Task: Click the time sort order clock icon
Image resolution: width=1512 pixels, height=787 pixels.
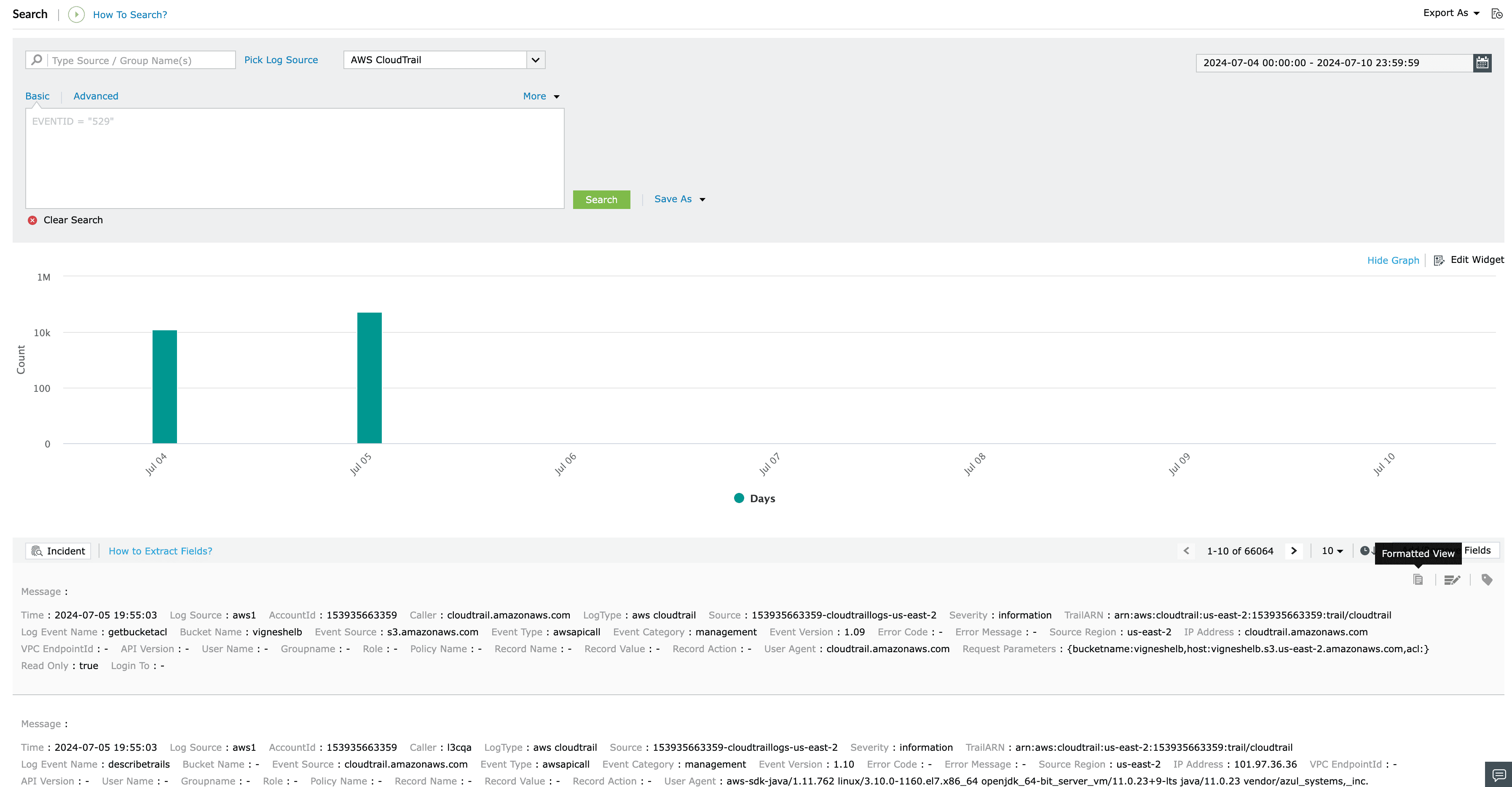Action: [1365, 551]
